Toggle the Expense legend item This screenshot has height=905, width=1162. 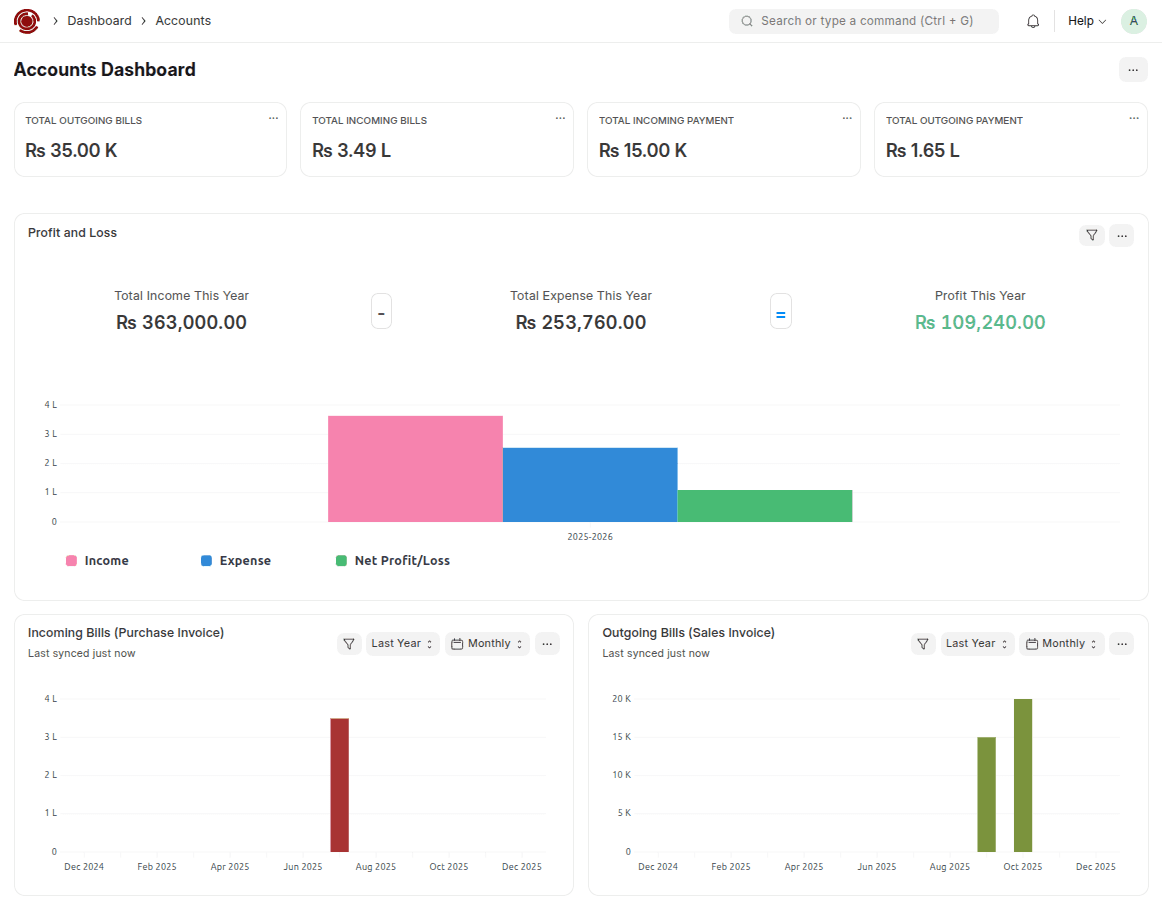coord(236,560)
